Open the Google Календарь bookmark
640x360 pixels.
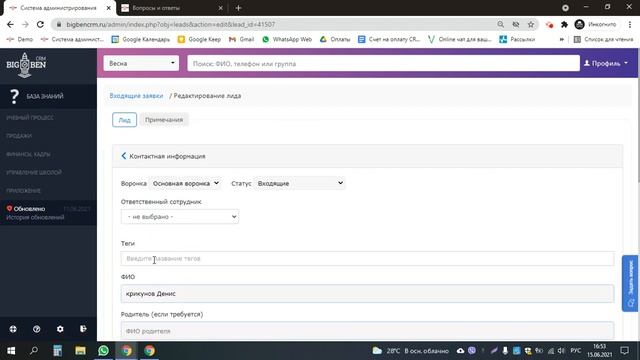141,39
